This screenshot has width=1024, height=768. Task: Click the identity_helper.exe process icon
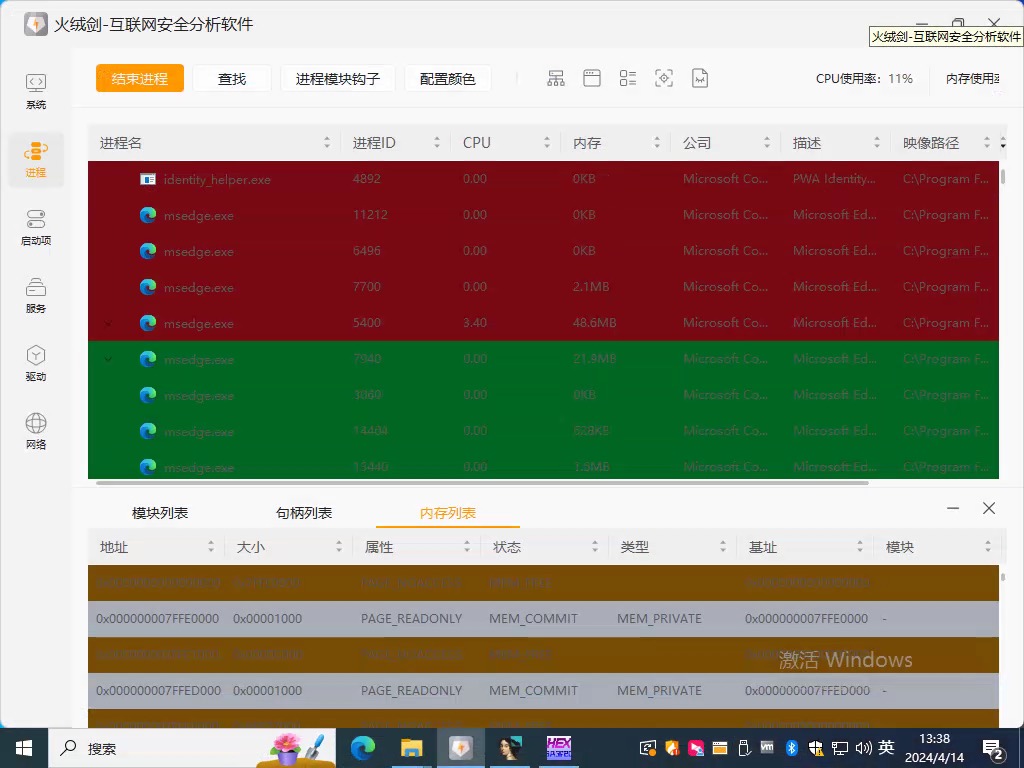coord(148,179)
